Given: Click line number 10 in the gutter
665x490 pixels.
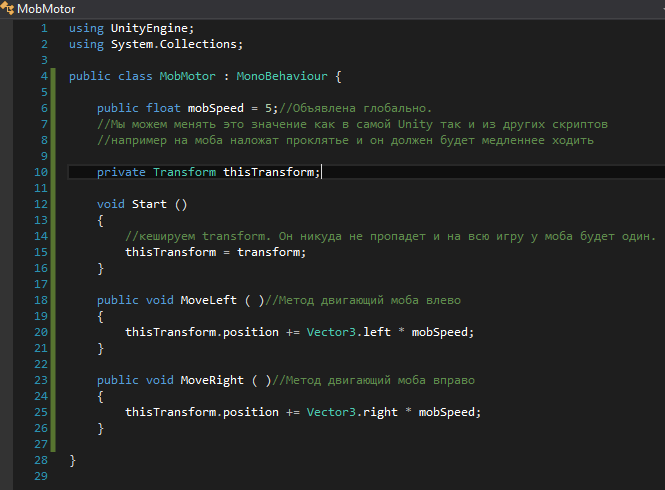Looking at the screenshot, I should [x=41, y=172].
